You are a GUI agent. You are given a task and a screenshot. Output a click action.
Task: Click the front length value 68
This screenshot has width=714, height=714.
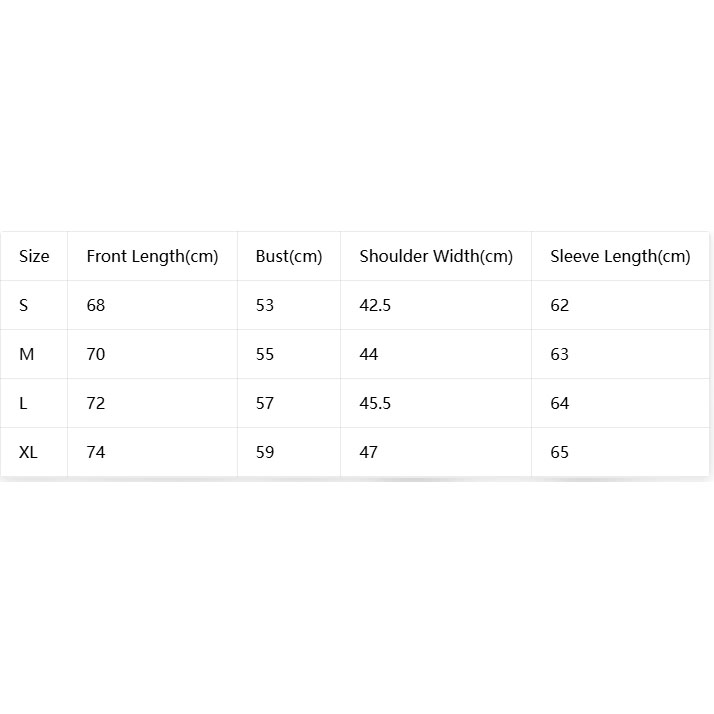point(96,305)
